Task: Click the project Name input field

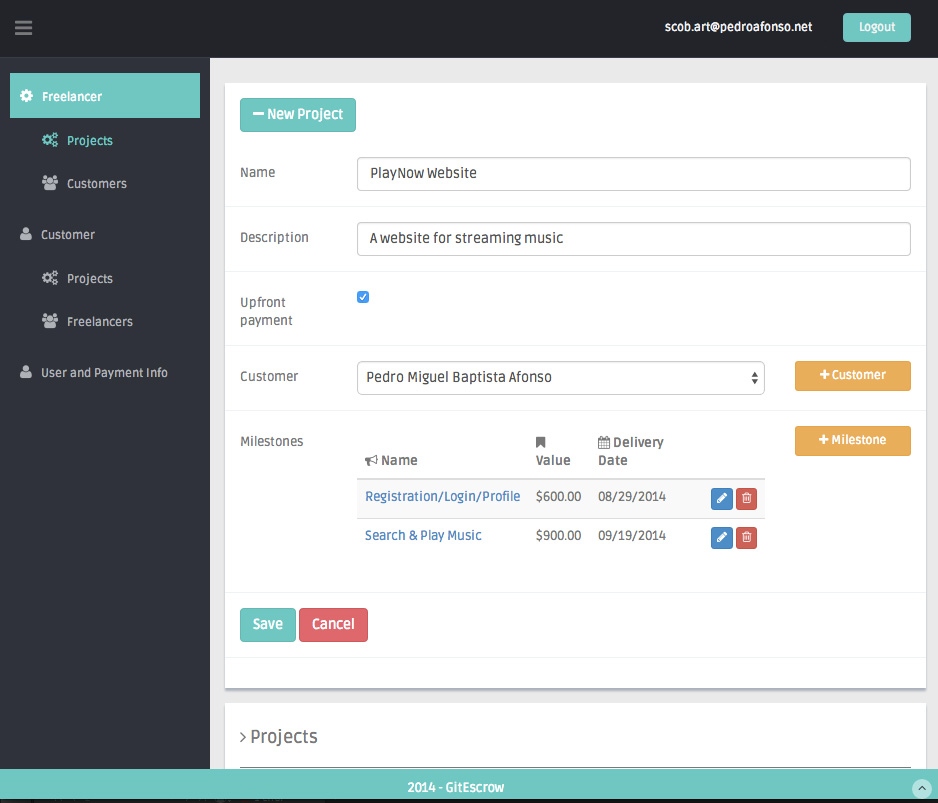Action: (x=633, y=174)
